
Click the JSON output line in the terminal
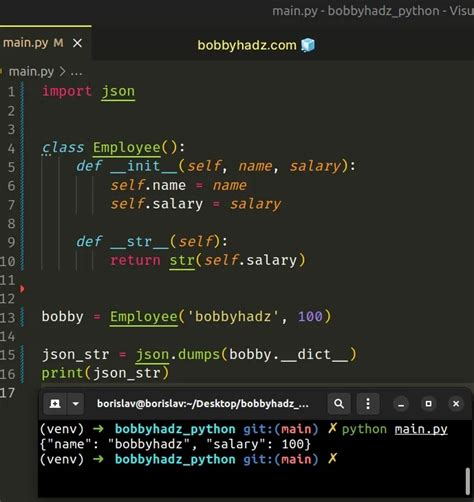[x=175, y=444]
